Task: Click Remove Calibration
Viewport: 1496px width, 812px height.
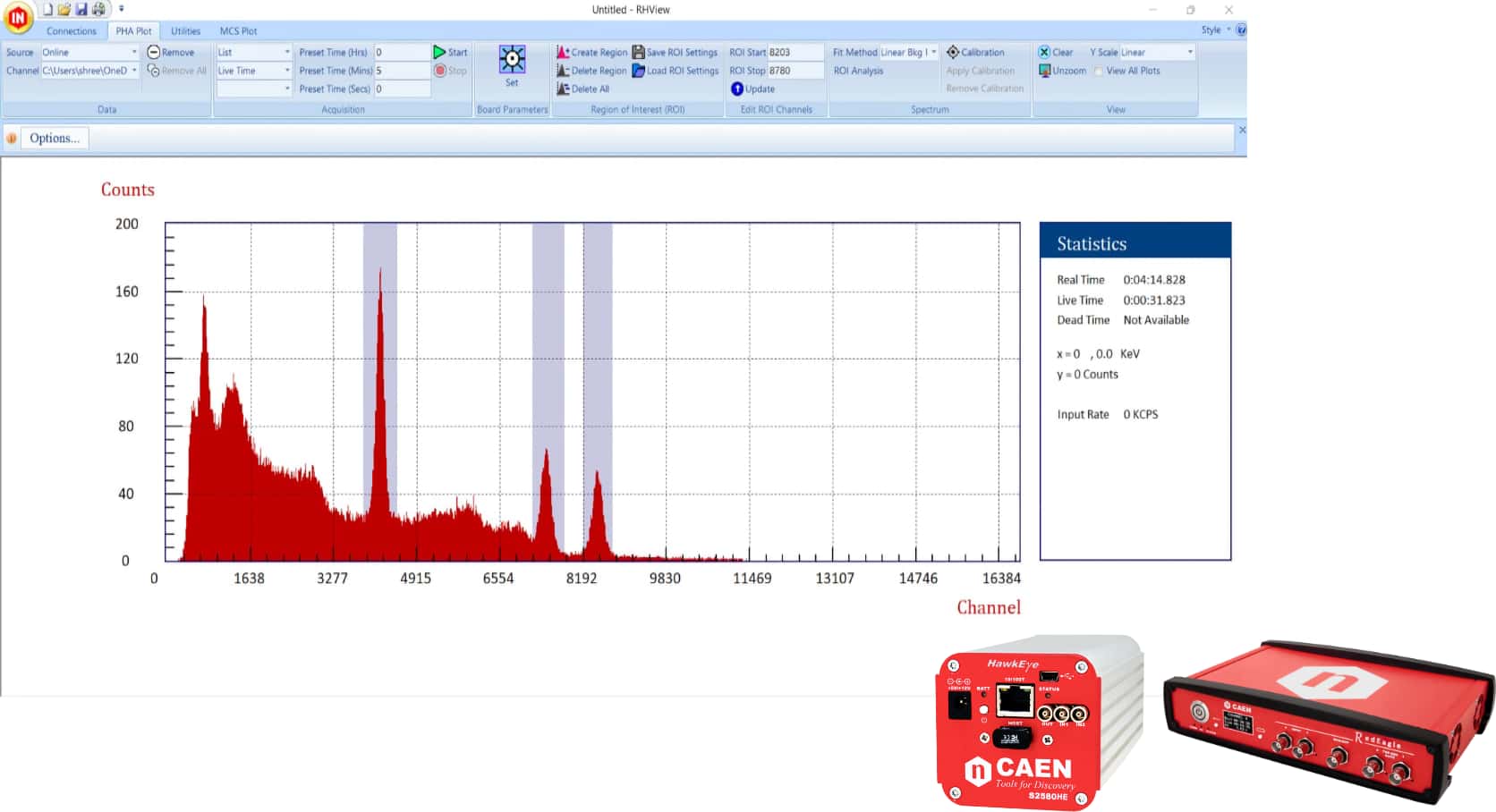Action: tap(985, 89)
